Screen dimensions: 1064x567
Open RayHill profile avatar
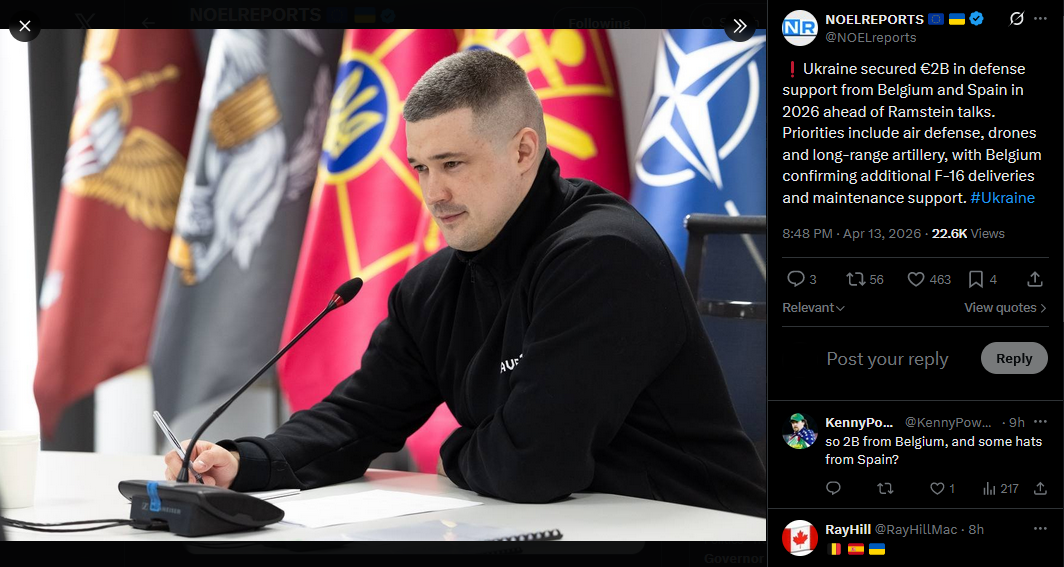(x=799, y=538)
